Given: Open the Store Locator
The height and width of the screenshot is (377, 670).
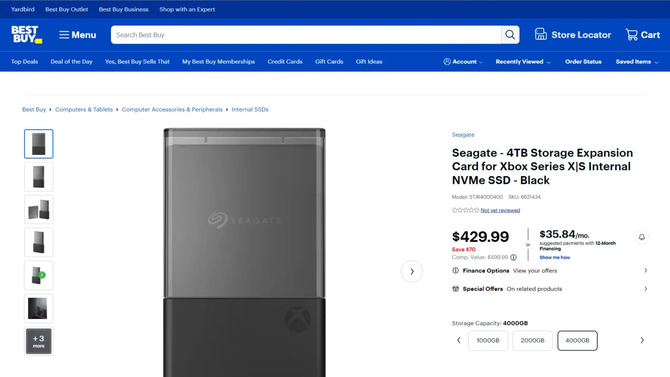Looking at the screenshot, I should click(x=573, y=35).
